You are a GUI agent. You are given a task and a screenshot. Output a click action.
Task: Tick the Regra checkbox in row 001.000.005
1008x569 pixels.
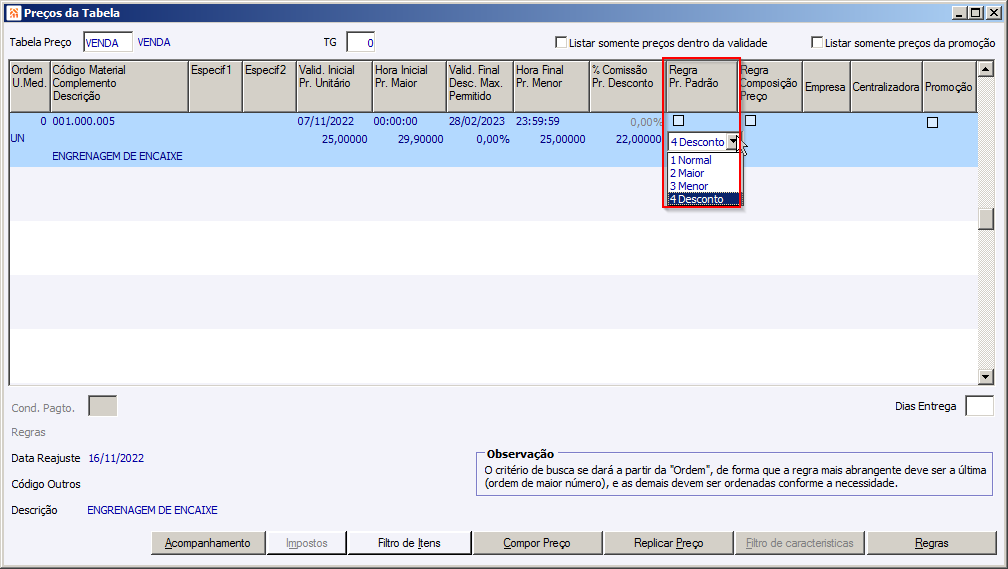pyautogui.click(x=678, y=121)
